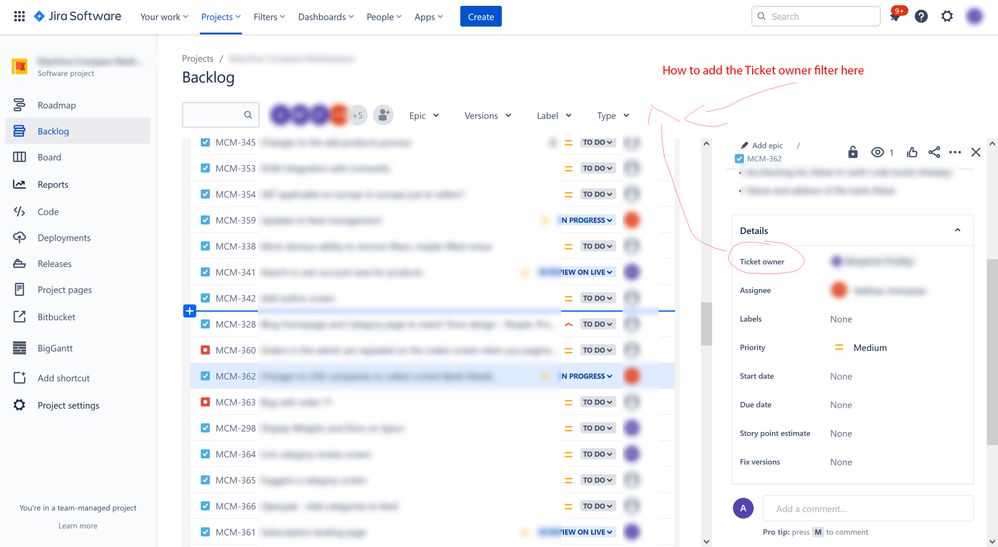This screenshot has width=998, height=547.
Task: Open MCM-345 TO DO status dropdown
Action: click(x=598, y=143)
